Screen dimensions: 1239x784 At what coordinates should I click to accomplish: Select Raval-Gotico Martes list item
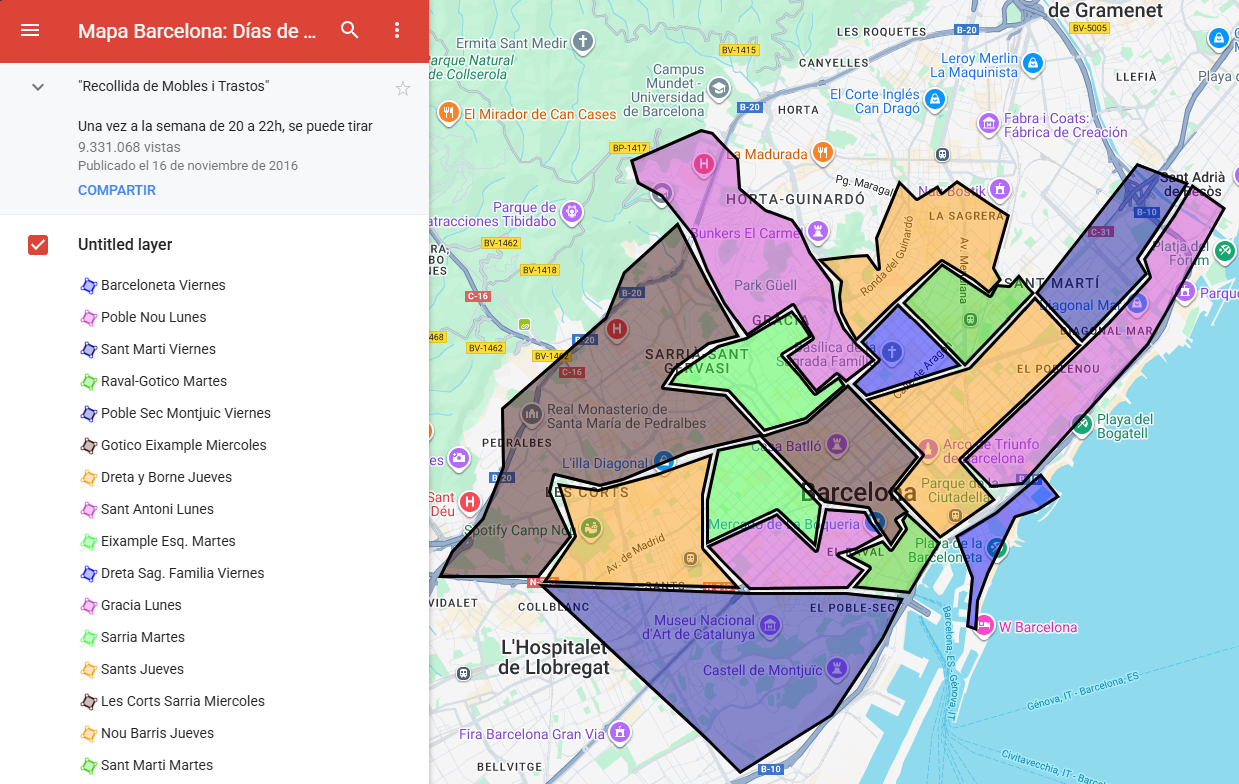pyautogui.click(x=163, y=381)
